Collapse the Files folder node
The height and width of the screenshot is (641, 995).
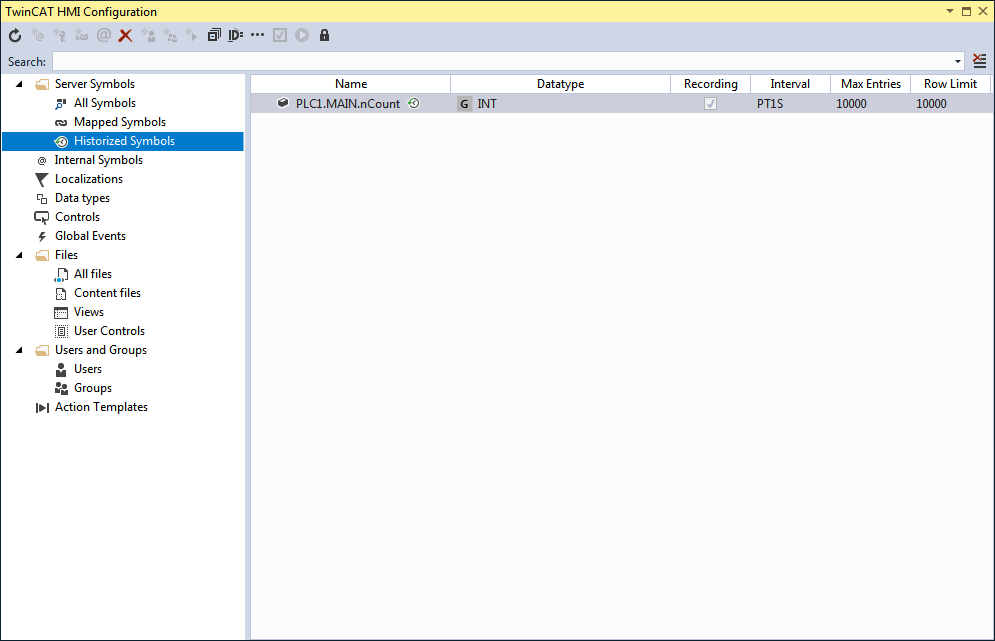coord(19,255)
